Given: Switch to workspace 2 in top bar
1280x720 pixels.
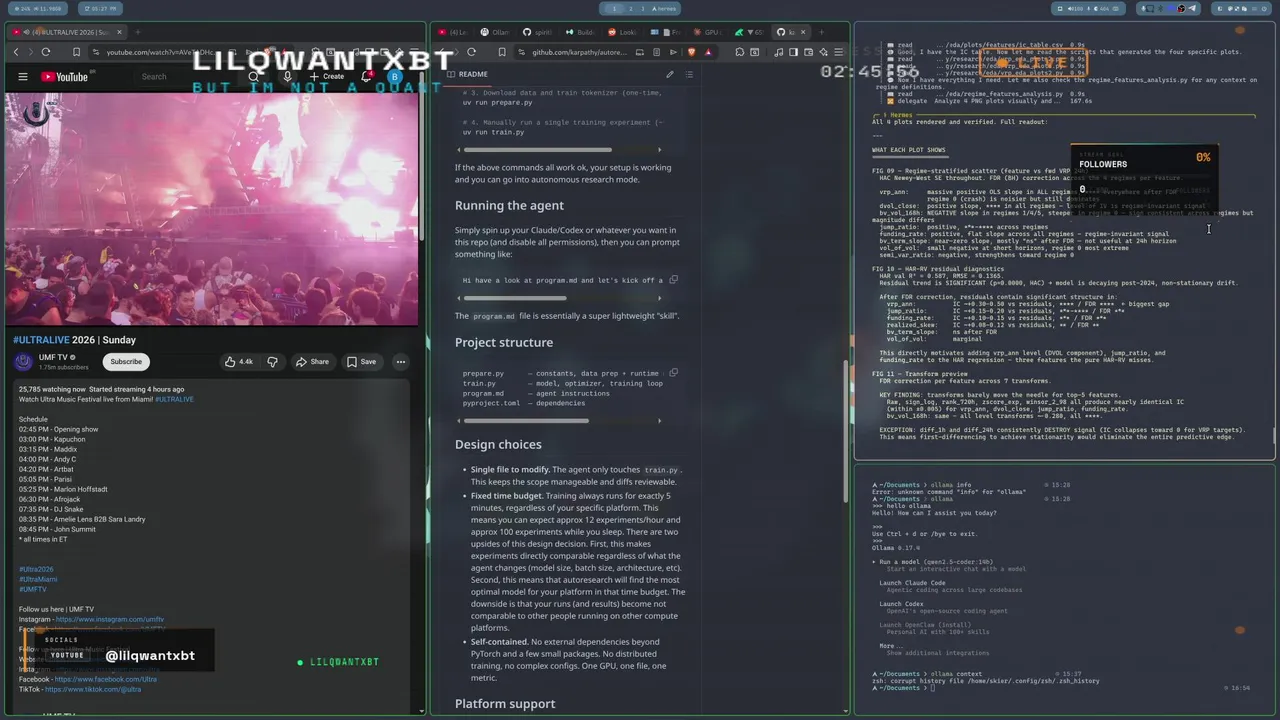Looking at the screenshot, I should pos(631,8).
